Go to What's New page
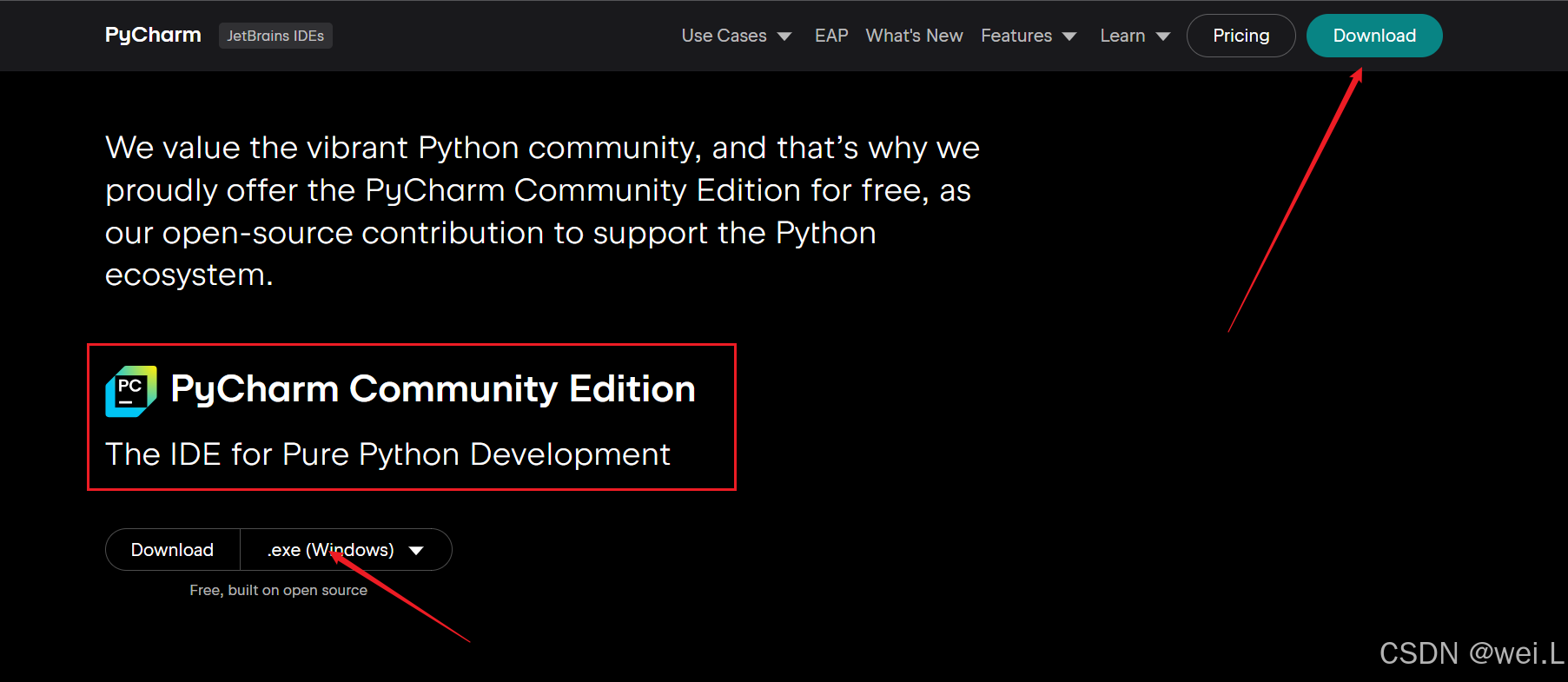Screen dimensions: 1568x682 pos(914,36)
